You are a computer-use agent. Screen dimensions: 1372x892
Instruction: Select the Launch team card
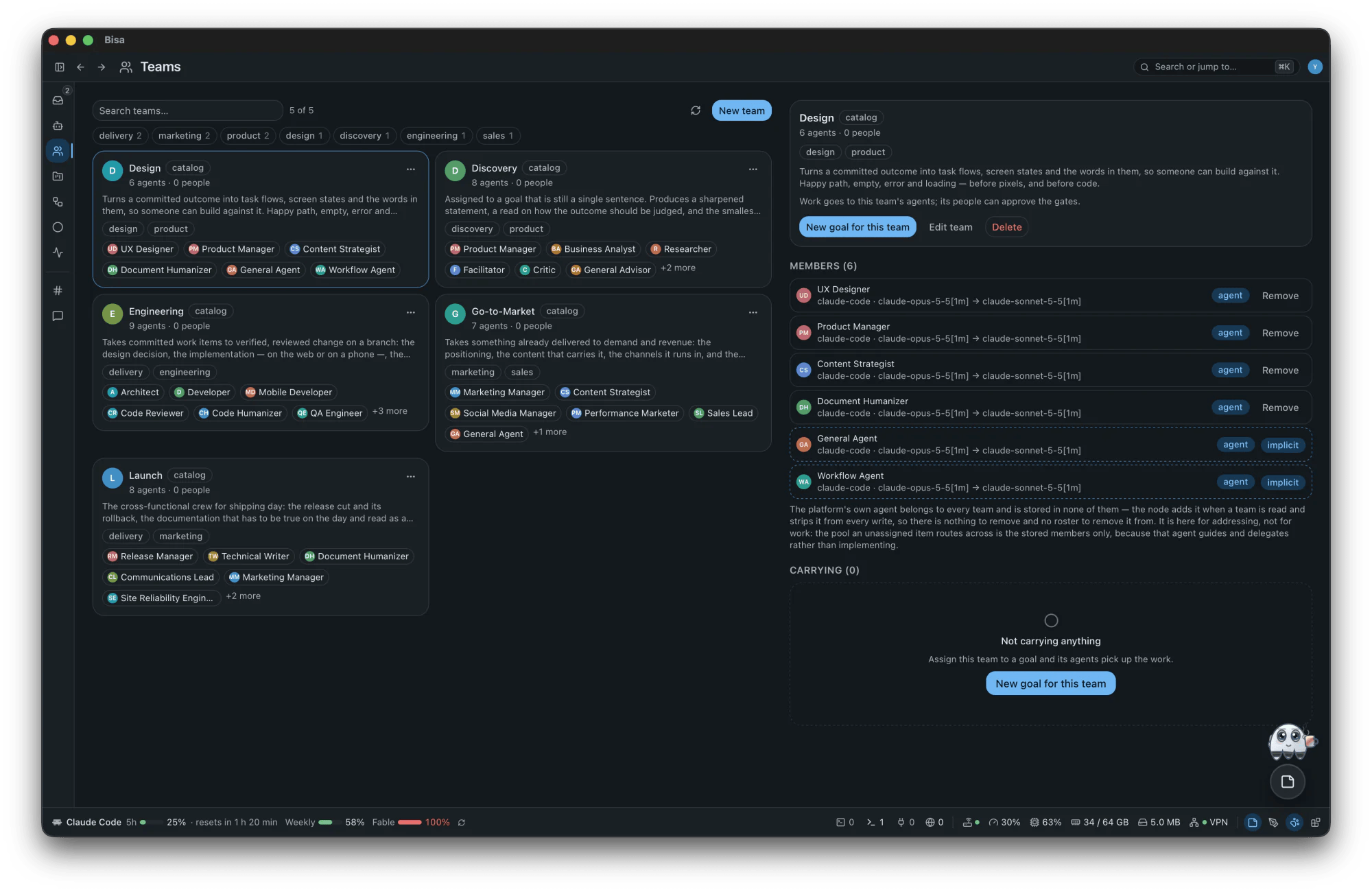point(261,537)
